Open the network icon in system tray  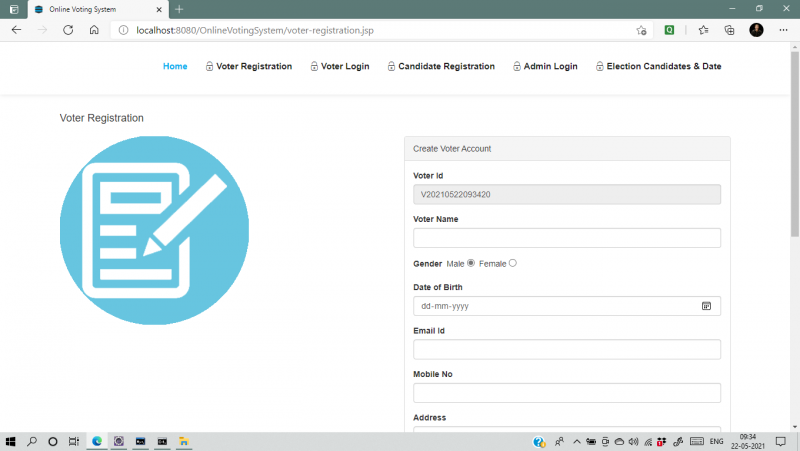pyautogui.click(x=648, y=442)
